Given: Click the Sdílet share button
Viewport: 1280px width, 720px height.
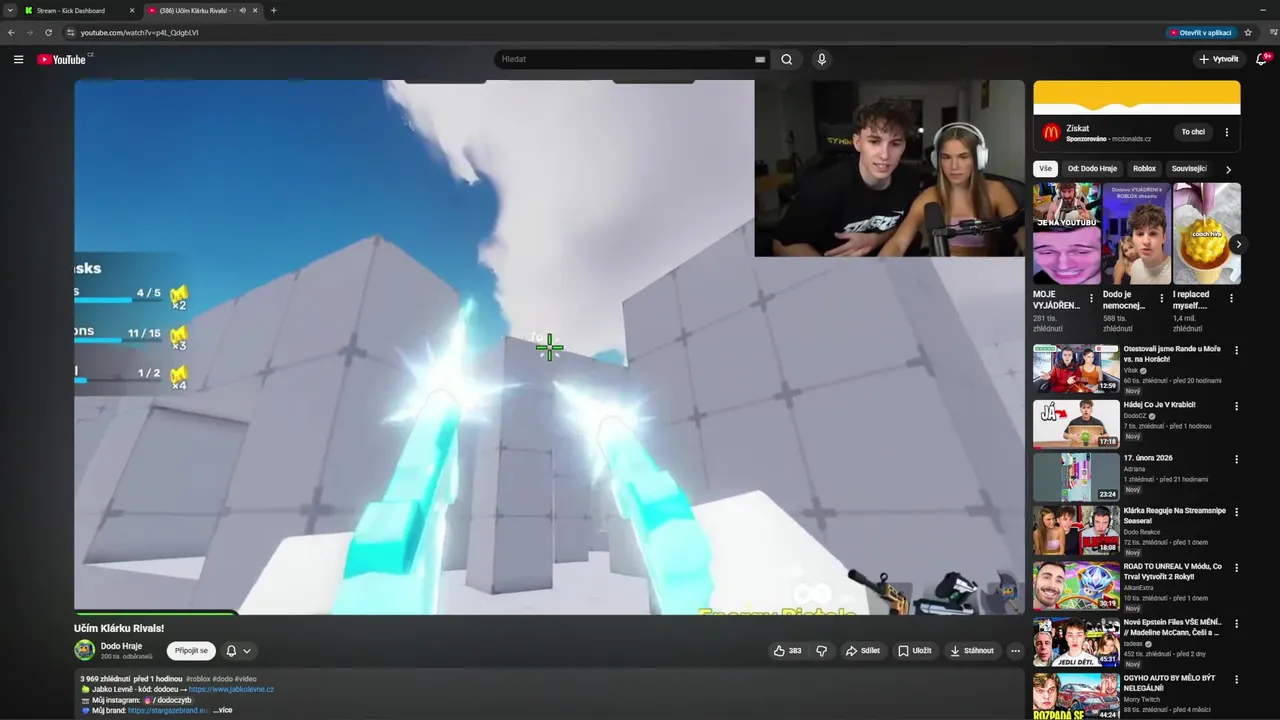Looking at the screenshot, I should (863, 650).
